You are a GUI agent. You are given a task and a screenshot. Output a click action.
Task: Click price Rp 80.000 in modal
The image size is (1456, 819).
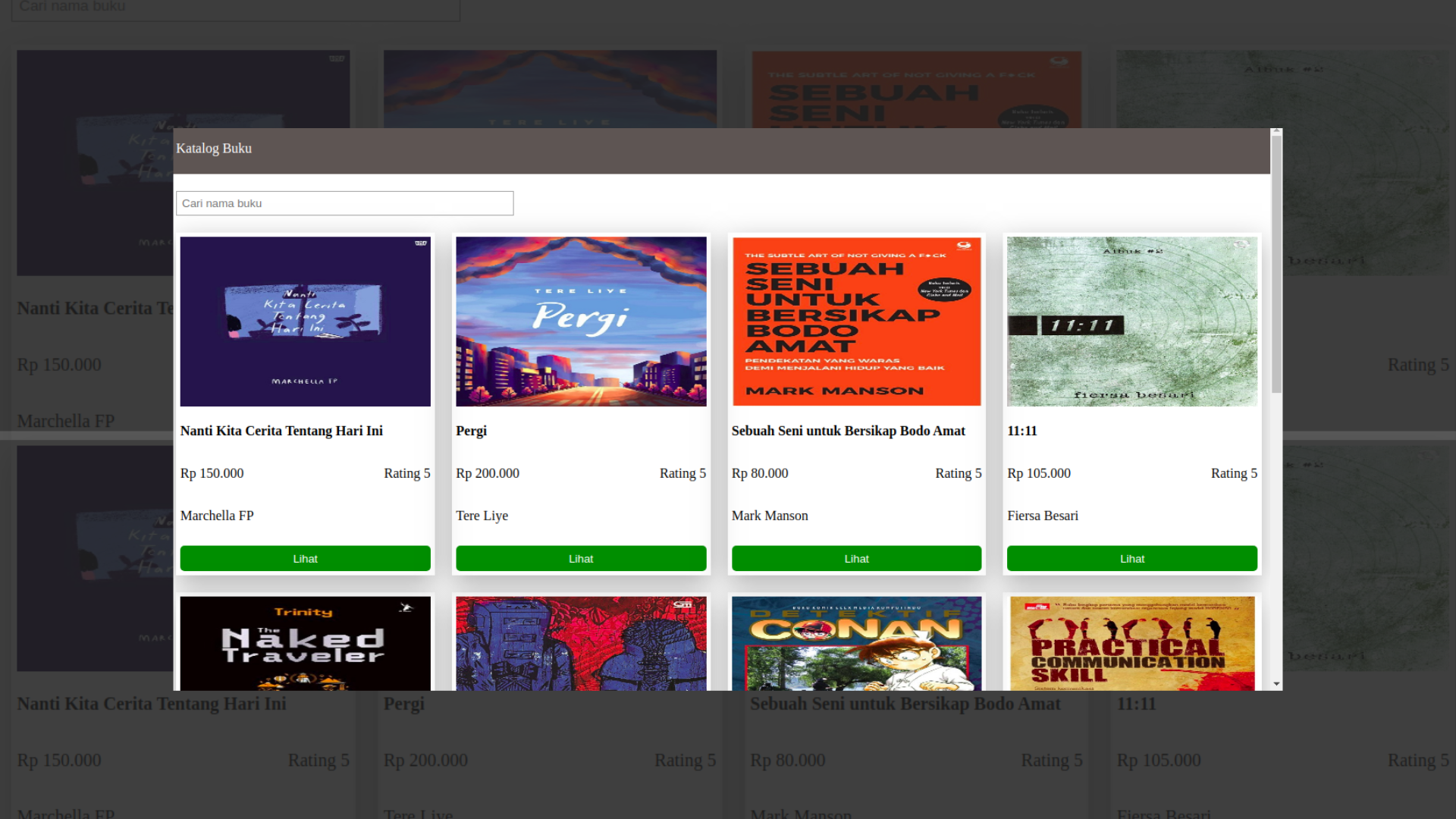pyautogui.click(x=760, y=473)
